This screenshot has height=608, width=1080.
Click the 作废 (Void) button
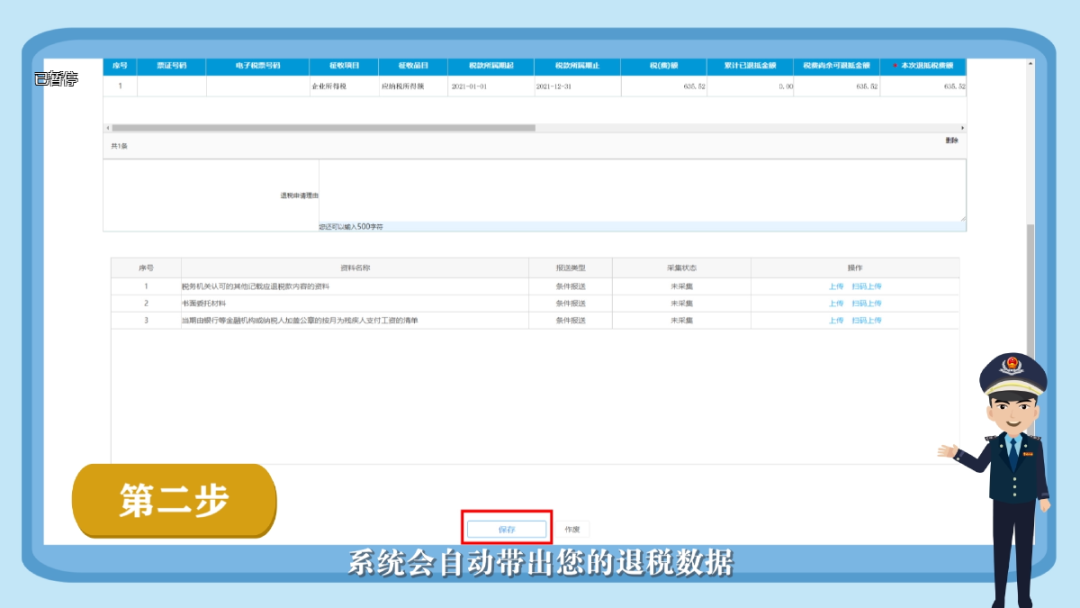point(572,528)
